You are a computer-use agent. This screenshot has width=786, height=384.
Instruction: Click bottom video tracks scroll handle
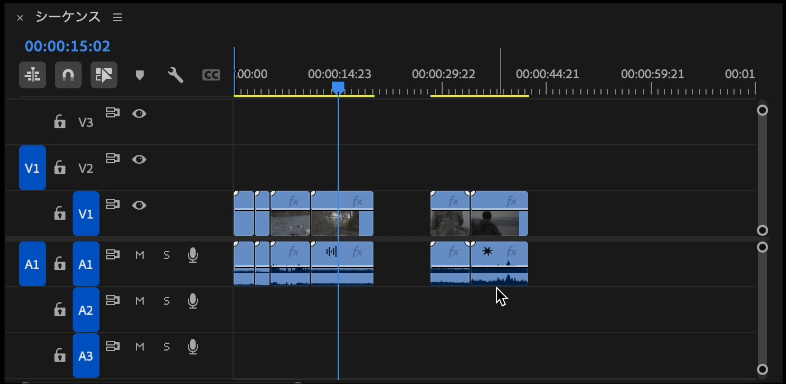[762, 231]
